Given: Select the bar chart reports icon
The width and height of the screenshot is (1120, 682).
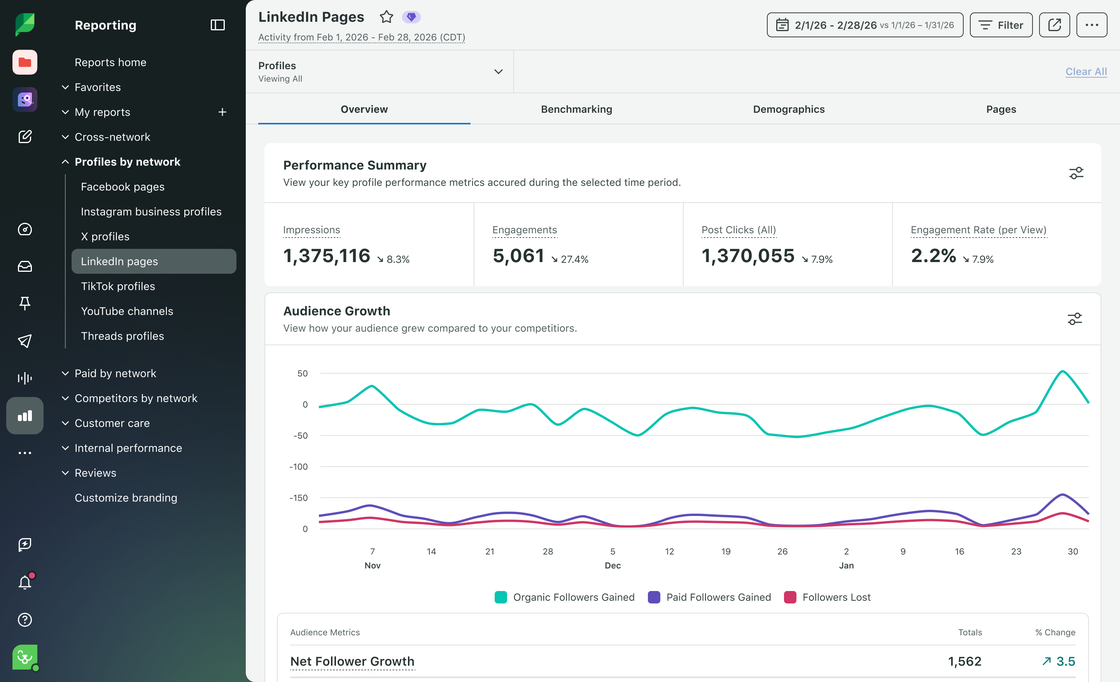Looking at the screenshot, I should click(25, 416).
